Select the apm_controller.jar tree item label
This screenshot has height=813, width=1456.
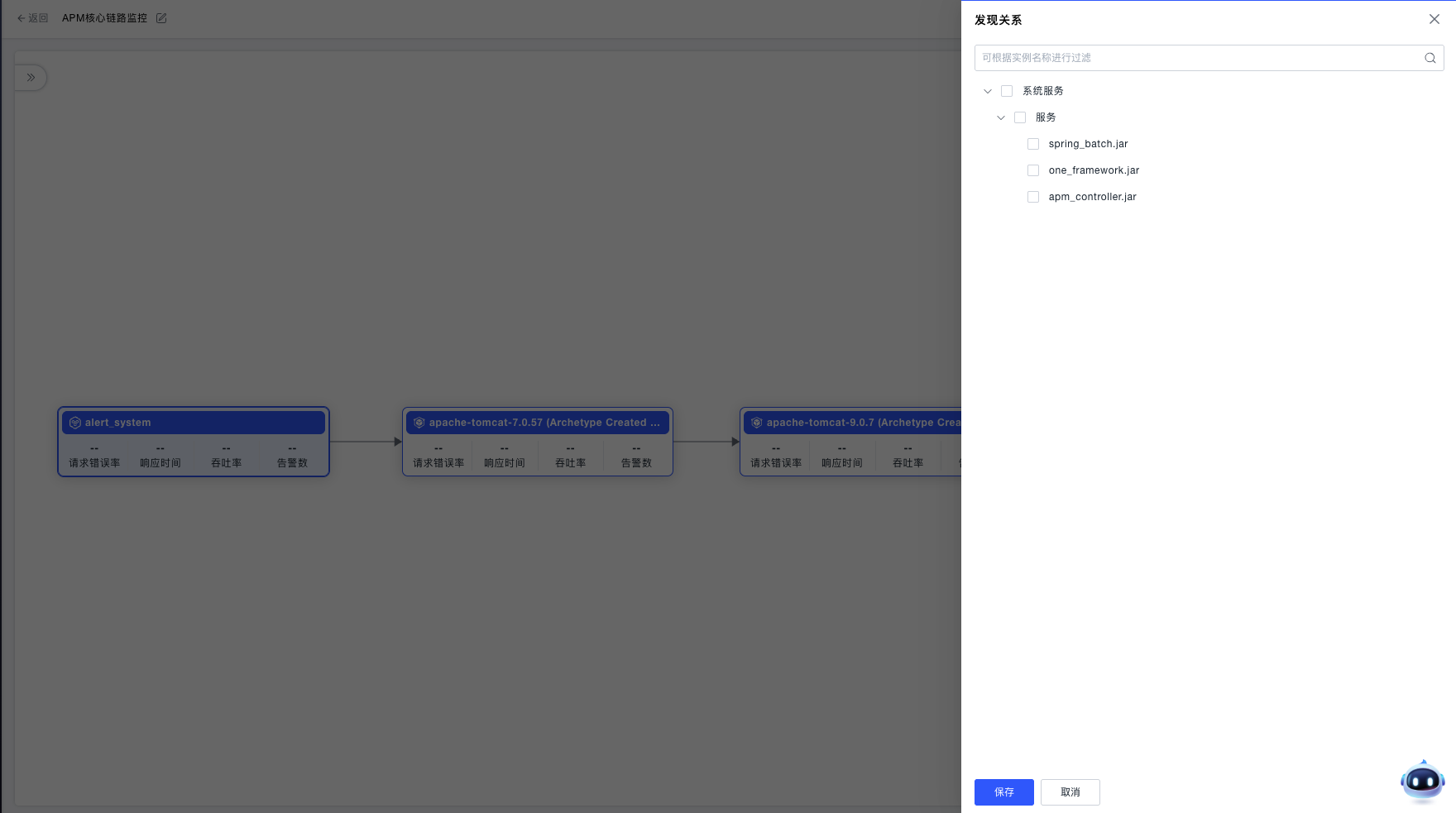pos(1092,197)
